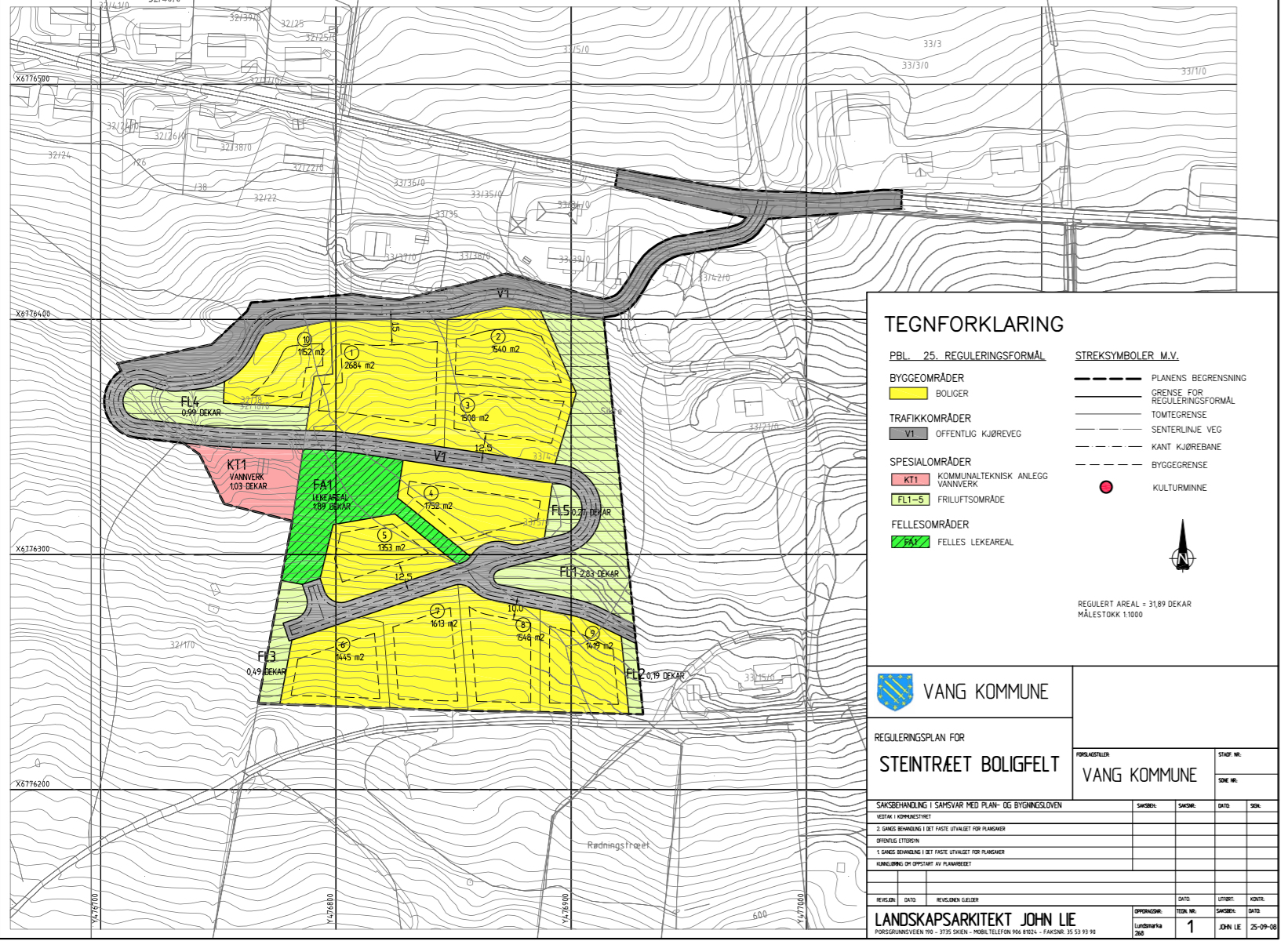This screenshot has height=941, width=1288.
Task: Click the Landskapsarkitekt John Lie title text
Action: point(975,919)
